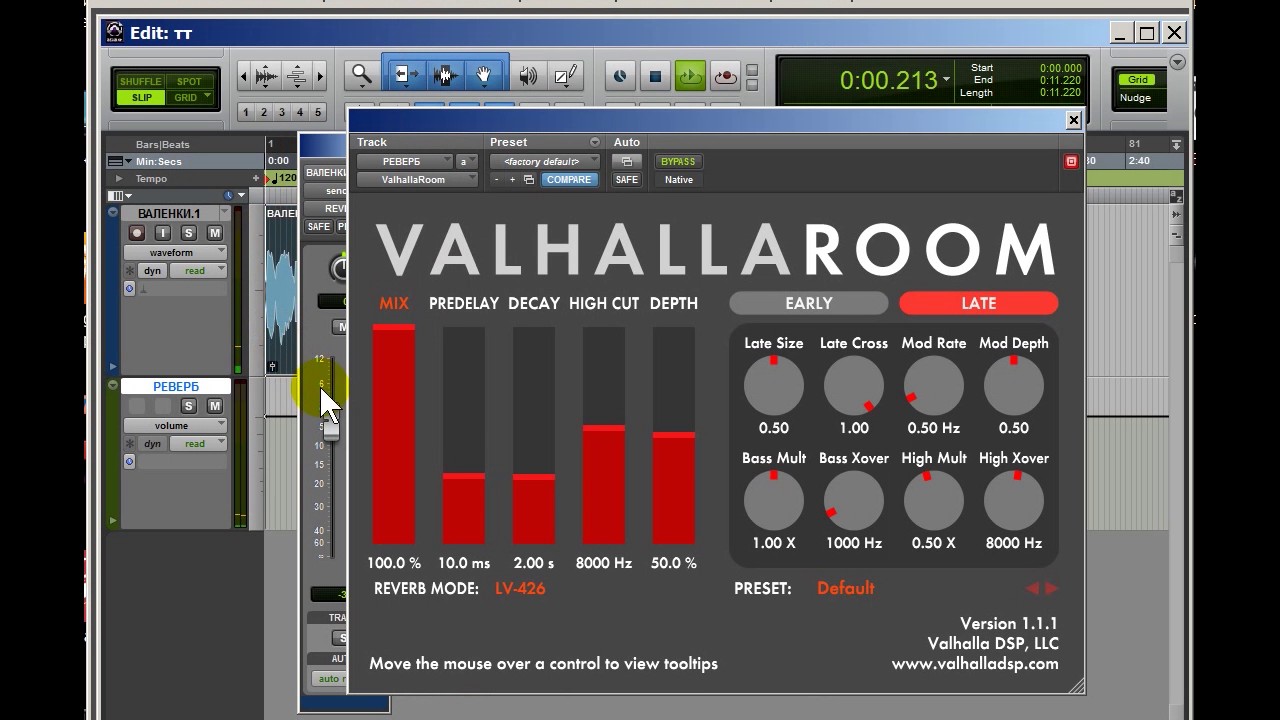This screenshot has height=720, width=1280.
Task: Open the ValhallaRoom plug-in selector
Action: (x=416, y=180)
